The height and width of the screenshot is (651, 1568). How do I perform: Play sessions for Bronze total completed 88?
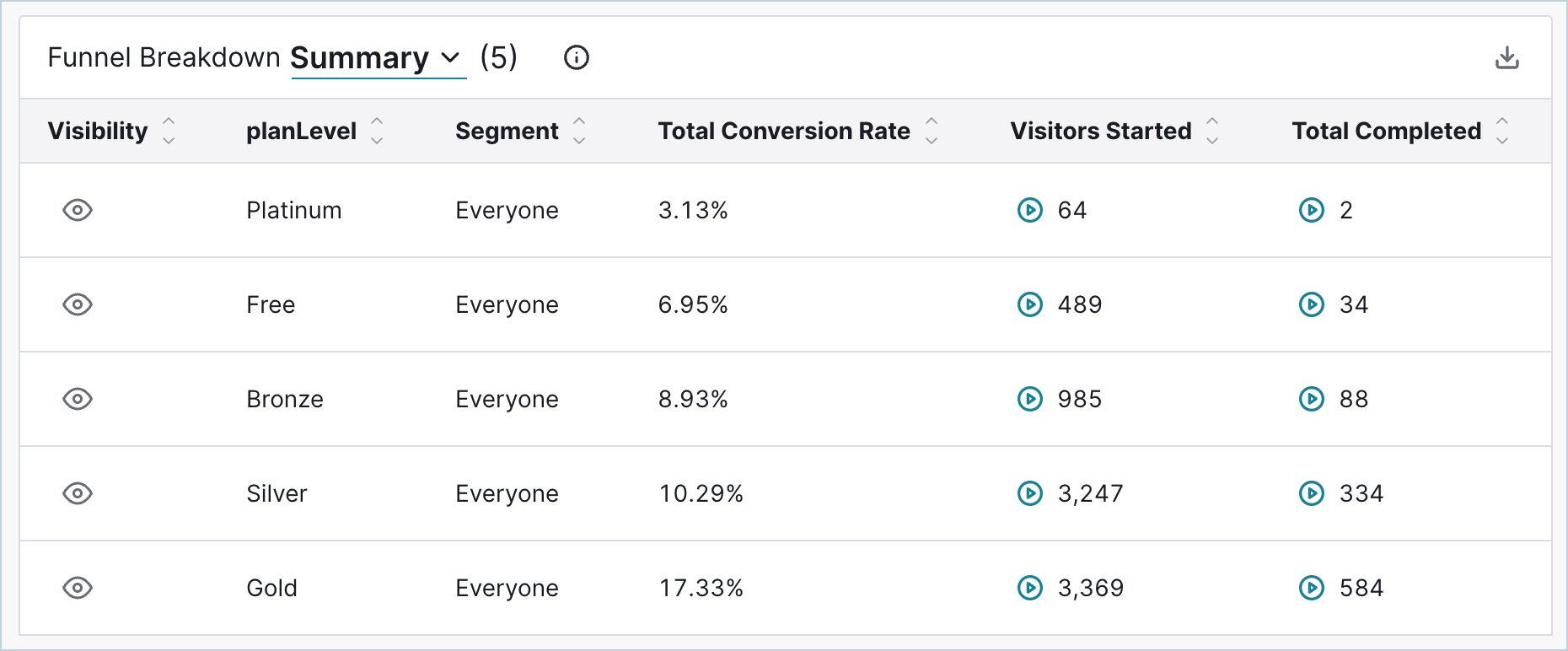pos(1312,399)
